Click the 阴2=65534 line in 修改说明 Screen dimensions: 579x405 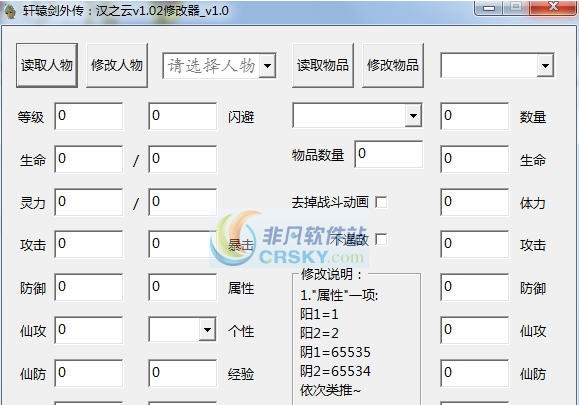click(x=335, y=371)
